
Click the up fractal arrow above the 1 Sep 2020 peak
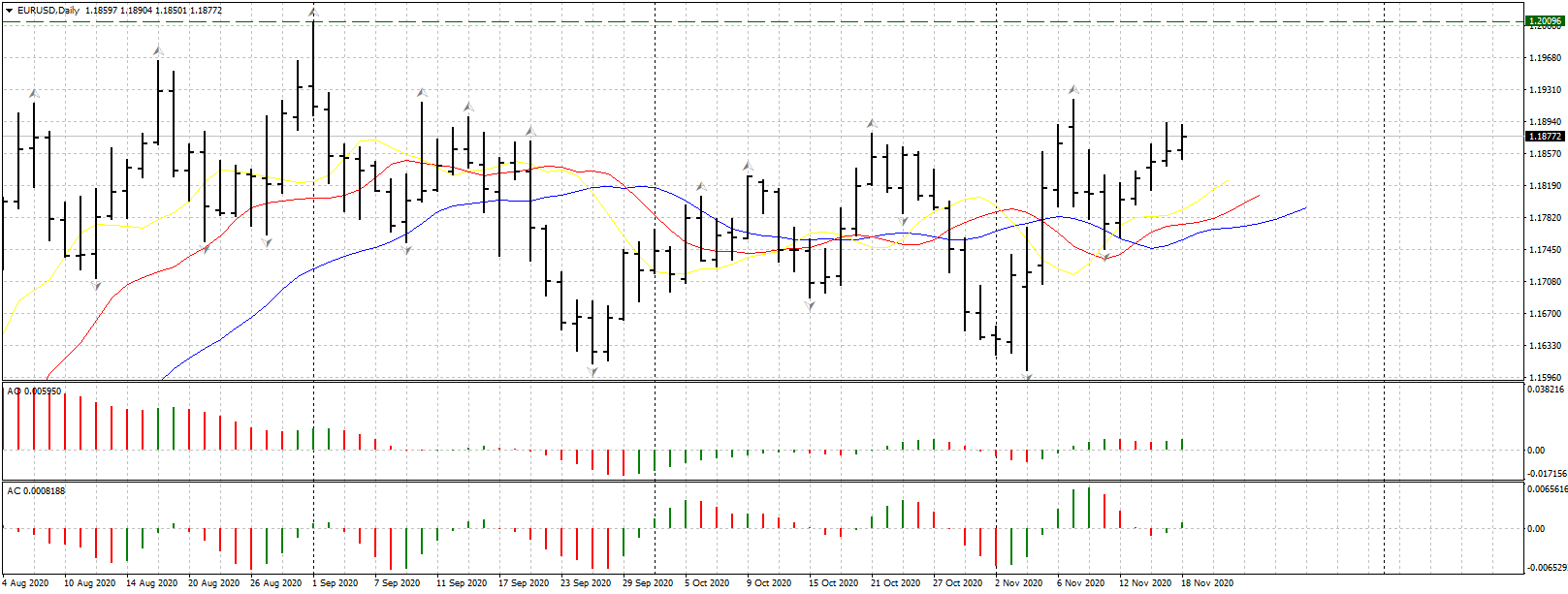click(312, 13)
